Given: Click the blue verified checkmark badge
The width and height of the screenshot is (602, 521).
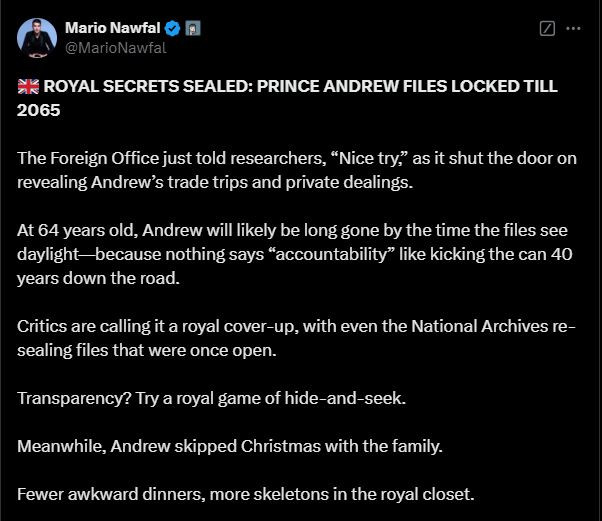Looking at the screenshot, I should click(x=172, y=28).
